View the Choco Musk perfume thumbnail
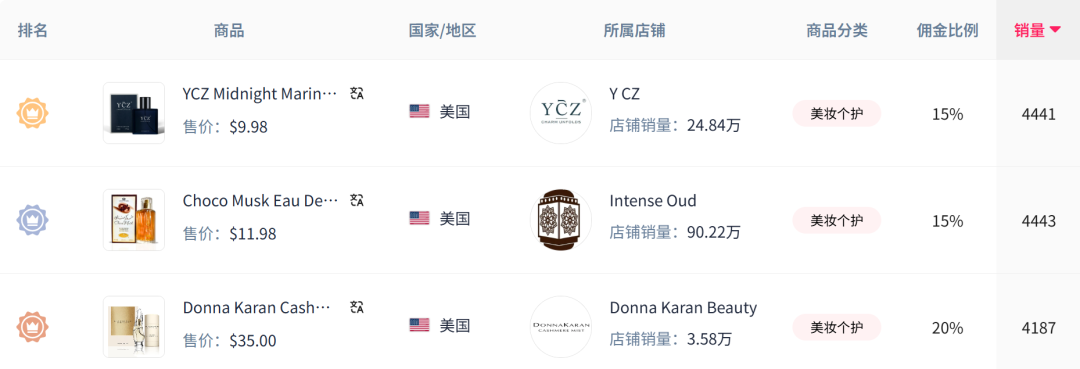The height and width of the screenshot is (369, 1080). pos(134,220)
